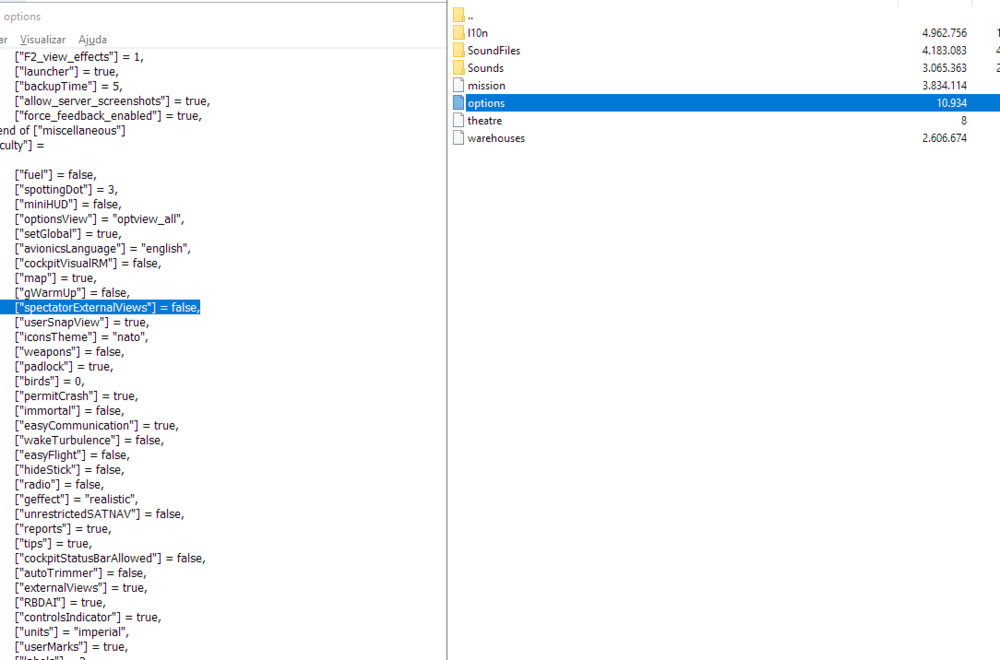This screenshot has width=1000, height=660.
Task: Click the "tips" = true line
Action: click(54, 543)
